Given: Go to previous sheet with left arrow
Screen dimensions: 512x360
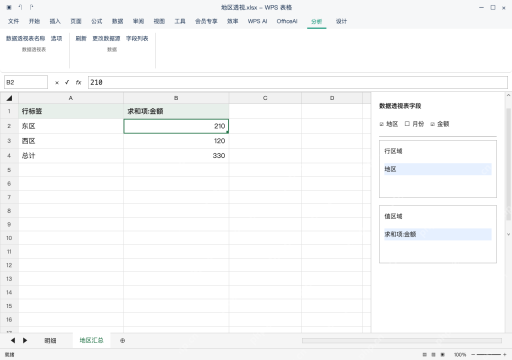Looking at the screenshot, I should point(13,340).
